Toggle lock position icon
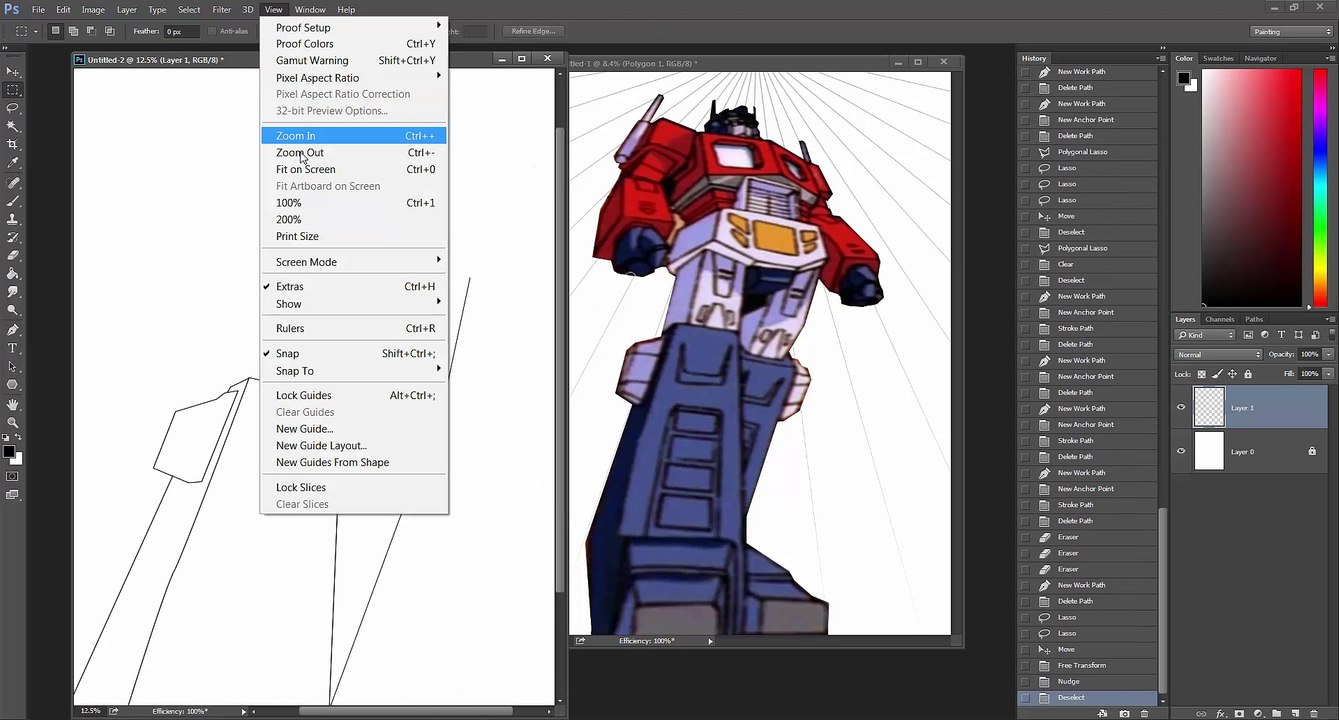The image size is (1339, 720). 1232,374
